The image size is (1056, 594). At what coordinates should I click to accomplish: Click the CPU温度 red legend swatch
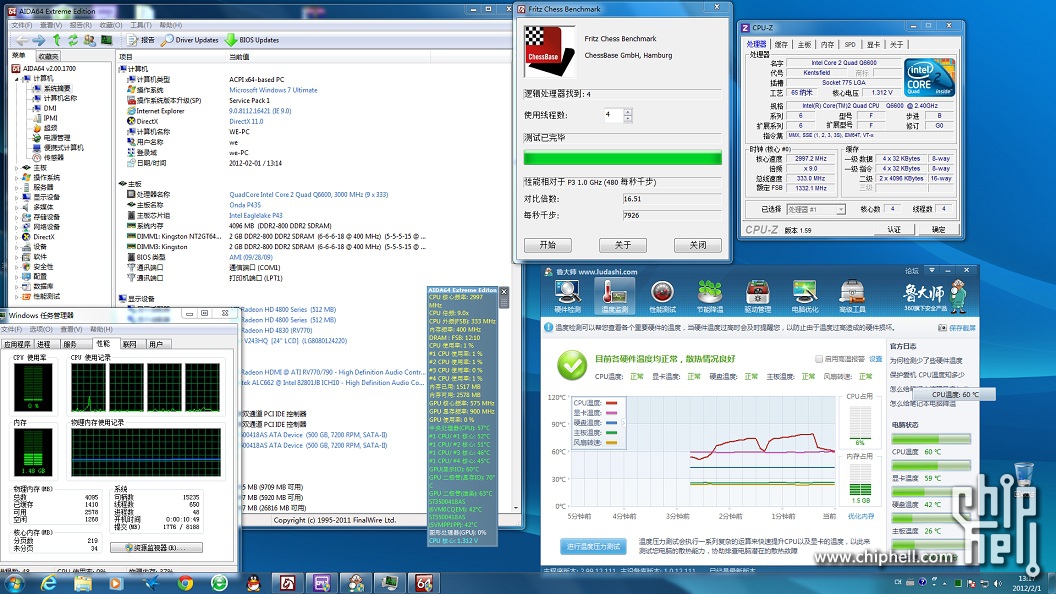point(612,403)
